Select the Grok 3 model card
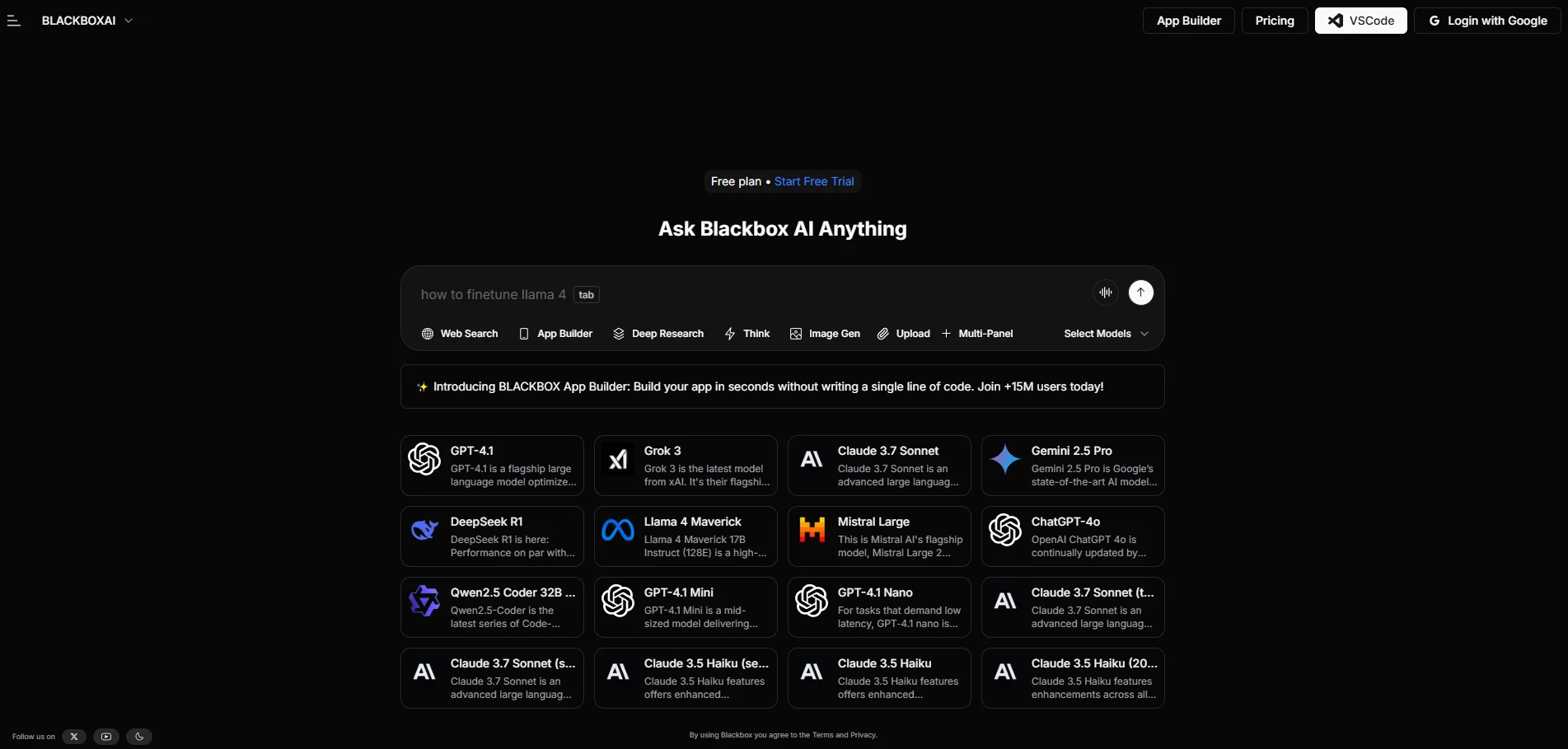 [x=686, y=466]
